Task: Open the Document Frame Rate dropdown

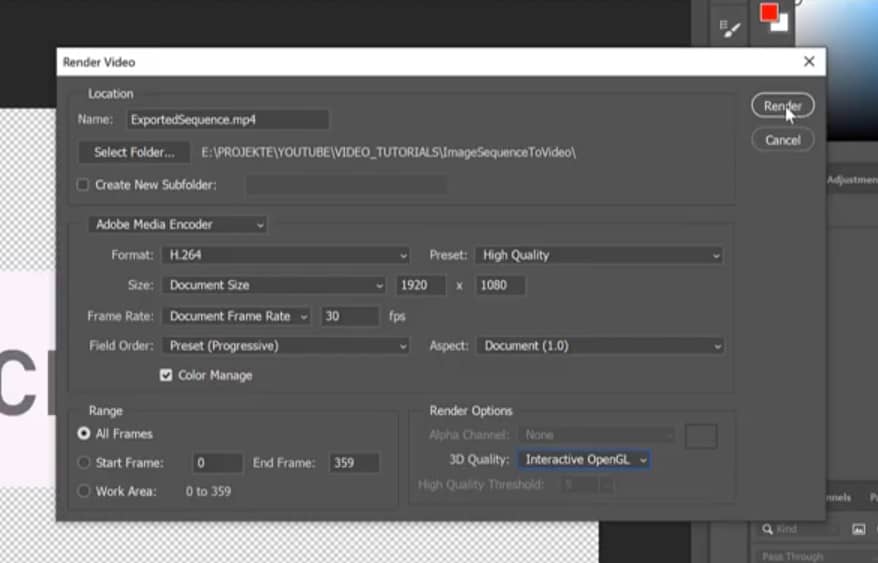Action: [x=236, y=316]
